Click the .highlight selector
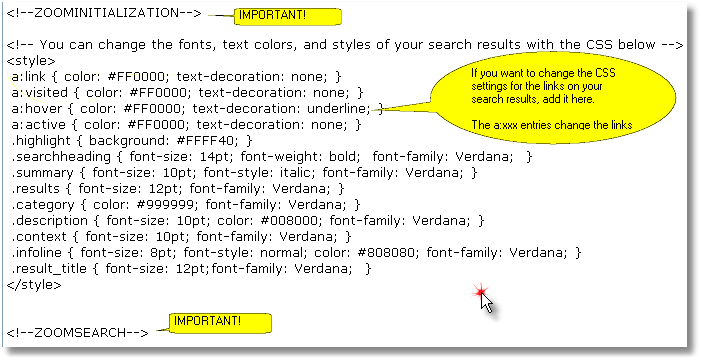Image resolution: width=701 pixels, height=361 pixels. coord(41,140)
